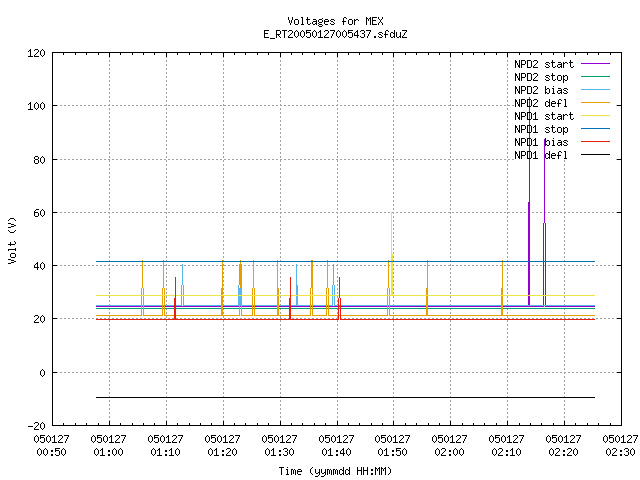
Task: Click the x-axis tick label 050127 01:30
Action: [279, 446]
